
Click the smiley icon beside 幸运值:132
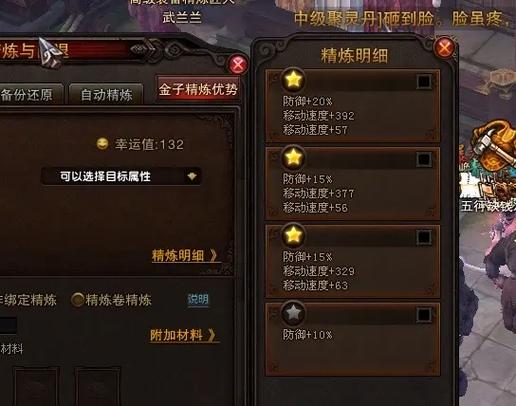102,144
